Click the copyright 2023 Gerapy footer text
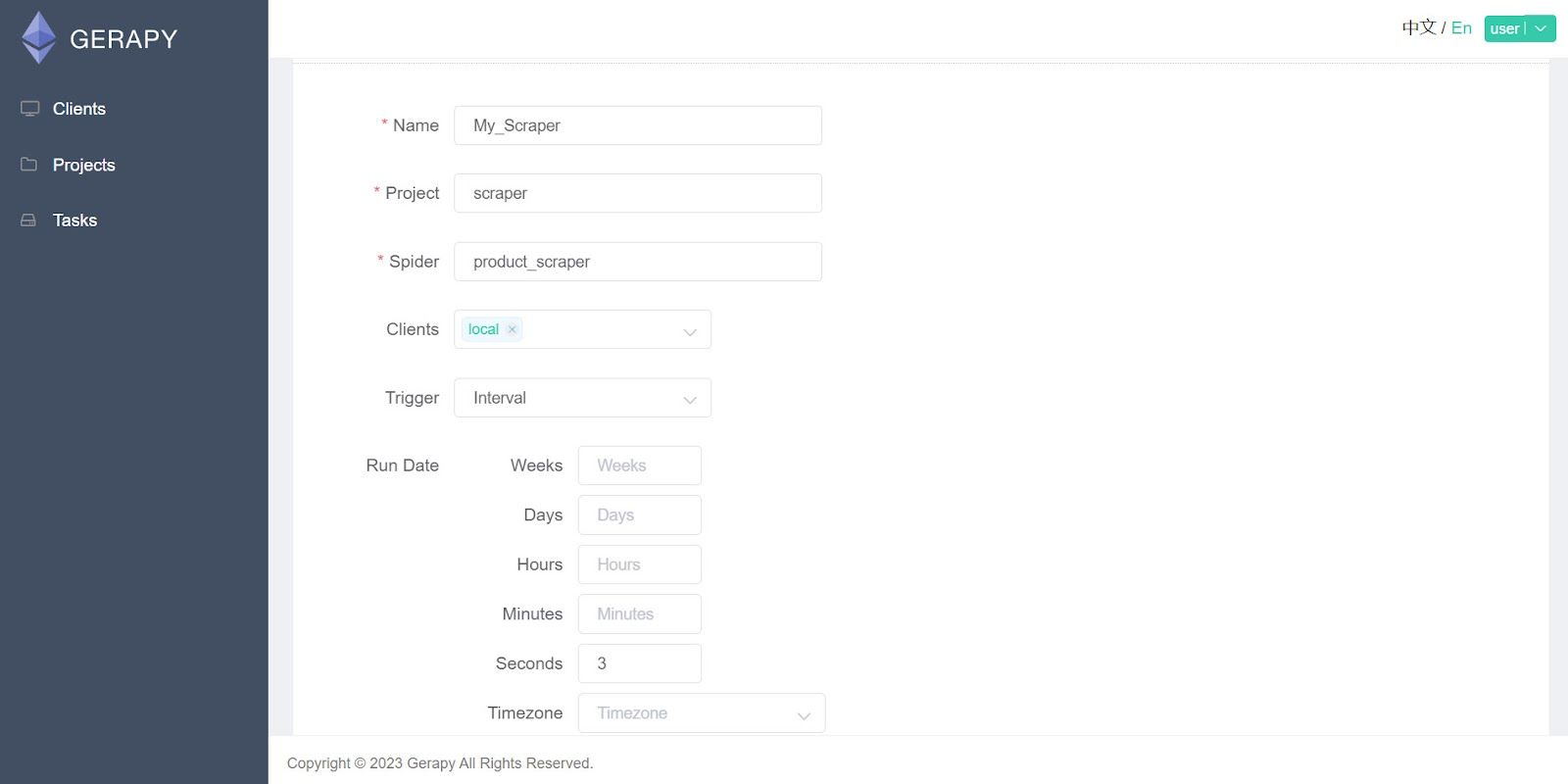Image resolution: width=1568 pixels, height=784 pixels. (x=440, y=763)
